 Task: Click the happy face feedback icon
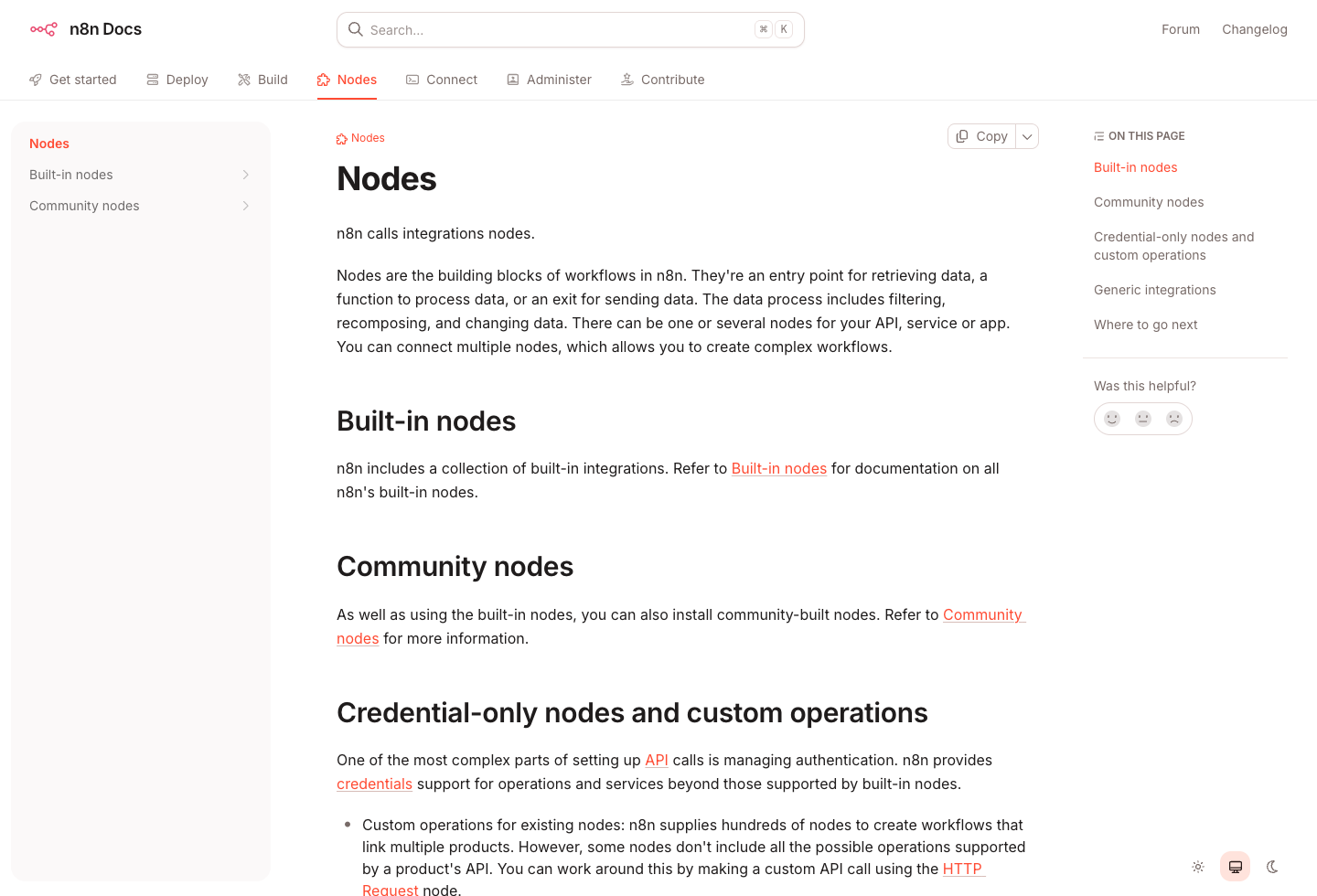[x=1112, y=419]
